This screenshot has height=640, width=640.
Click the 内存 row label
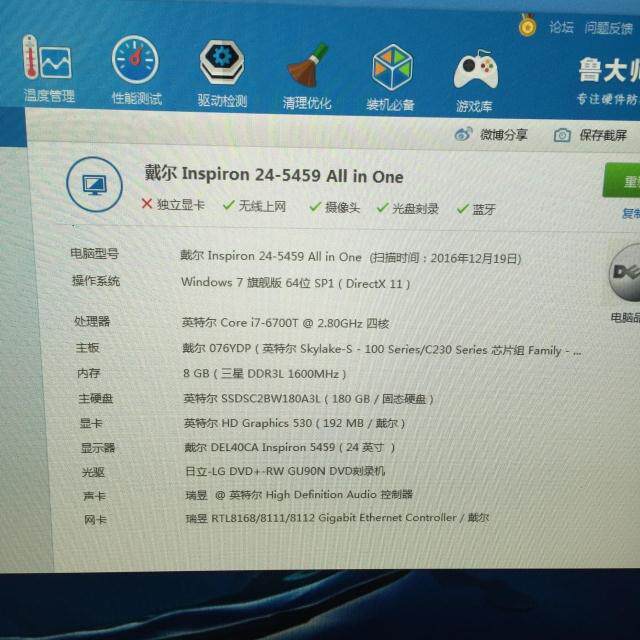click(89, 373)
